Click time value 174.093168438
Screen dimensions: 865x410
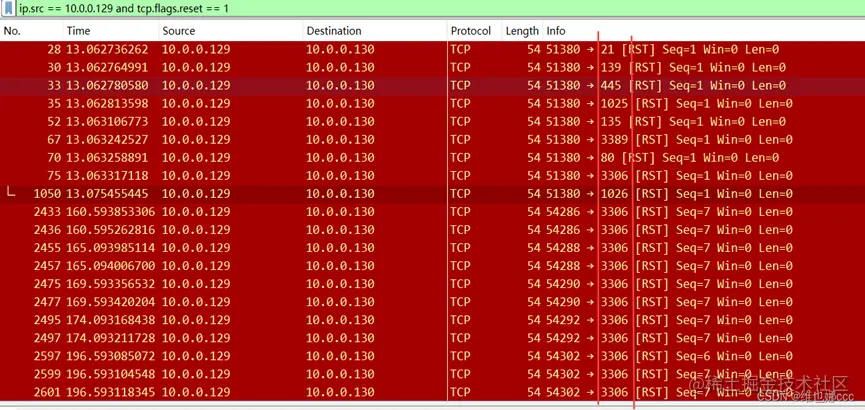pyautogui.click(x=110, y=320)
